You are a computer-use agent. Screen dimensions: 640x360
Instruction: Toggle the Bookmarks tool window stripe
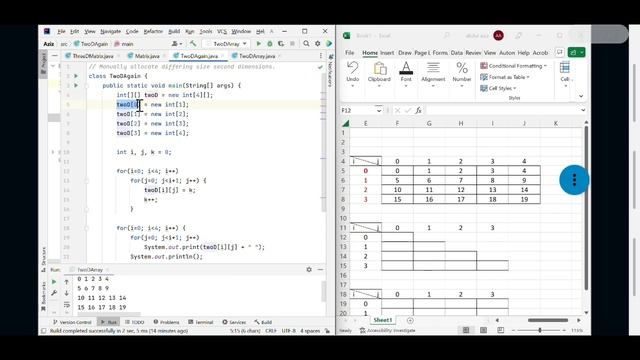[44, 297]
